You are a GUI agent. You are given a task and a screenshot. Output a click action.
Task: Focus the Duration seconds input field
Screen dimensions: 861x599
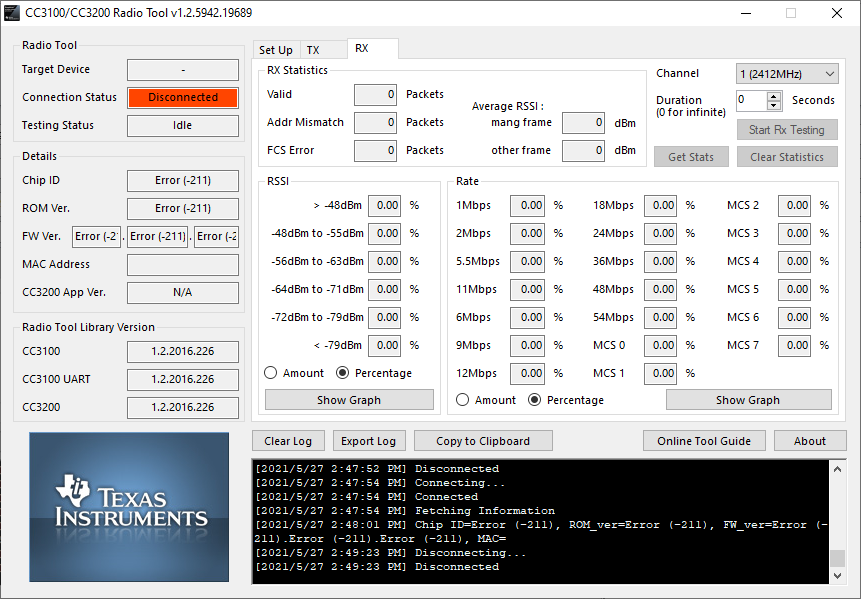pos(751,100)
